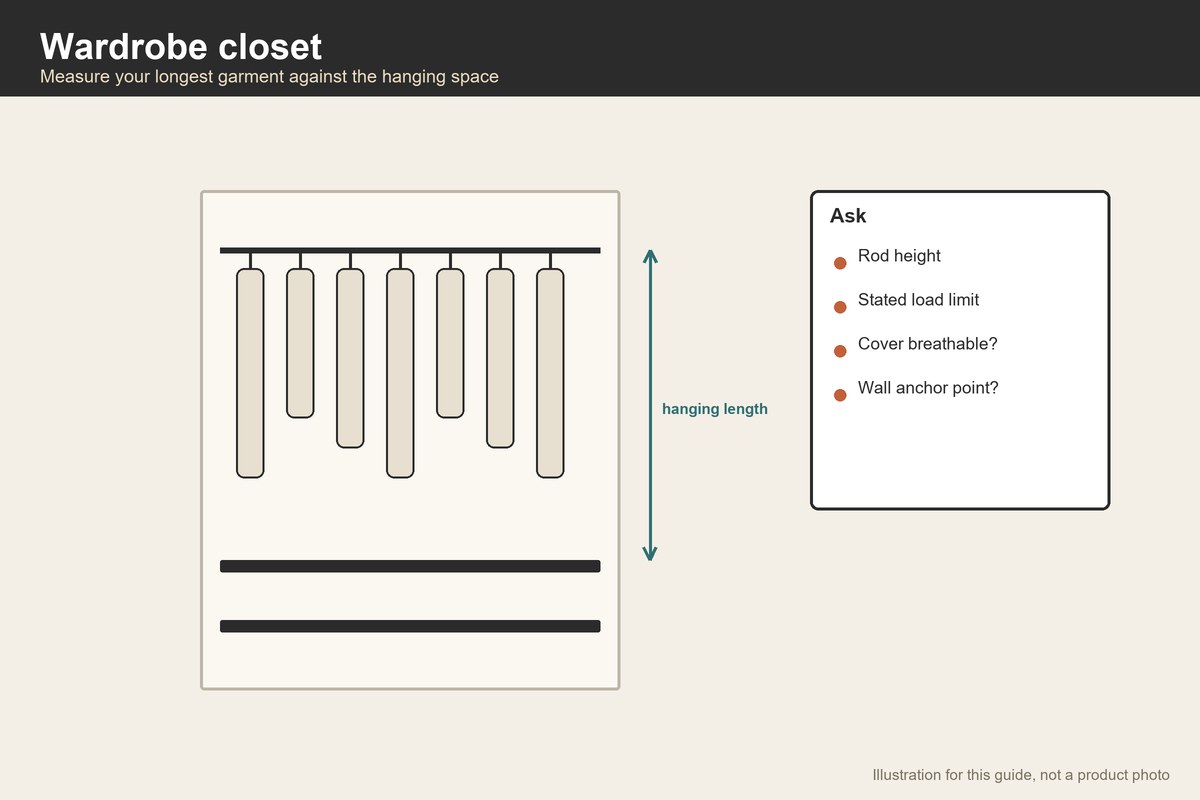Click the 'hanging length' label
The image size is (1200, 800).
click(715, 409)
